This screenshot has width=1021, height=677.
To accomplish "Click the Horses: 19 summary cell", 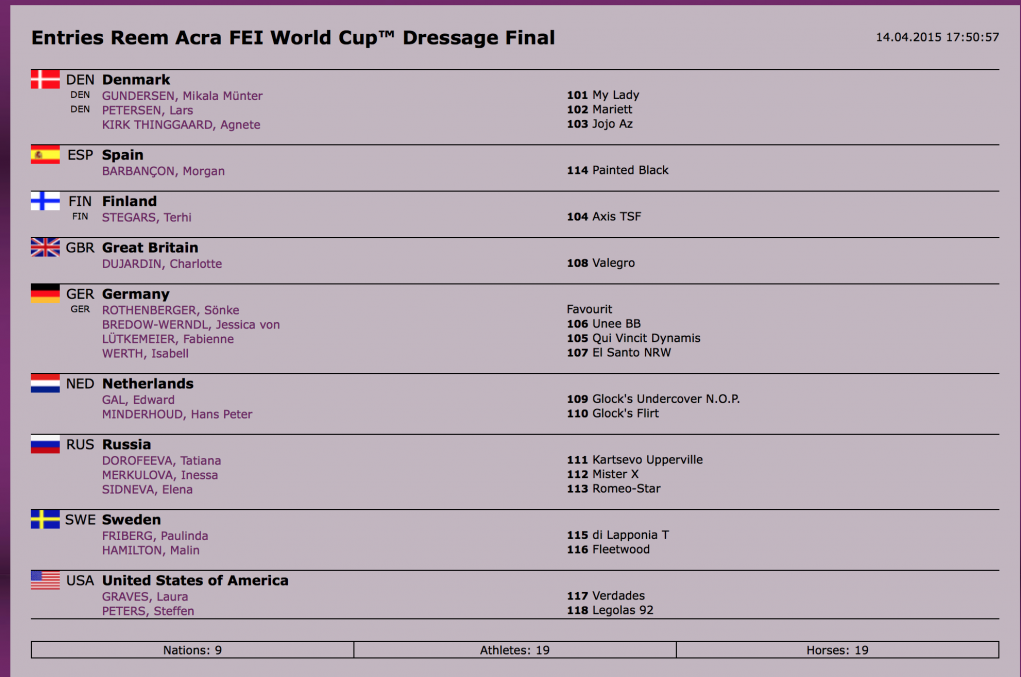I will click(837, 650).
